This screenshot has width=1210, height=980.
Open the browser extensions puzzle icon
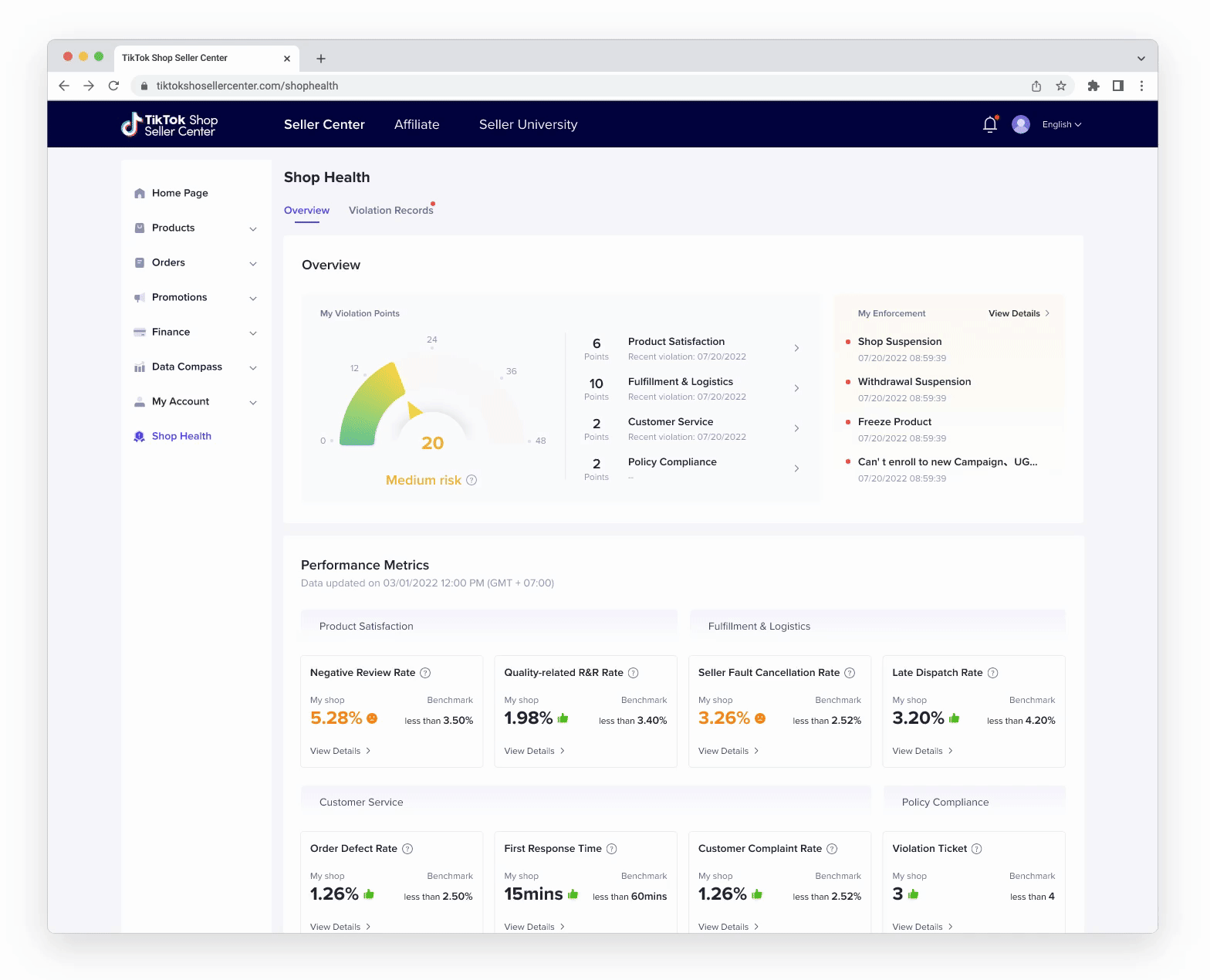[x=1093, y=86]
